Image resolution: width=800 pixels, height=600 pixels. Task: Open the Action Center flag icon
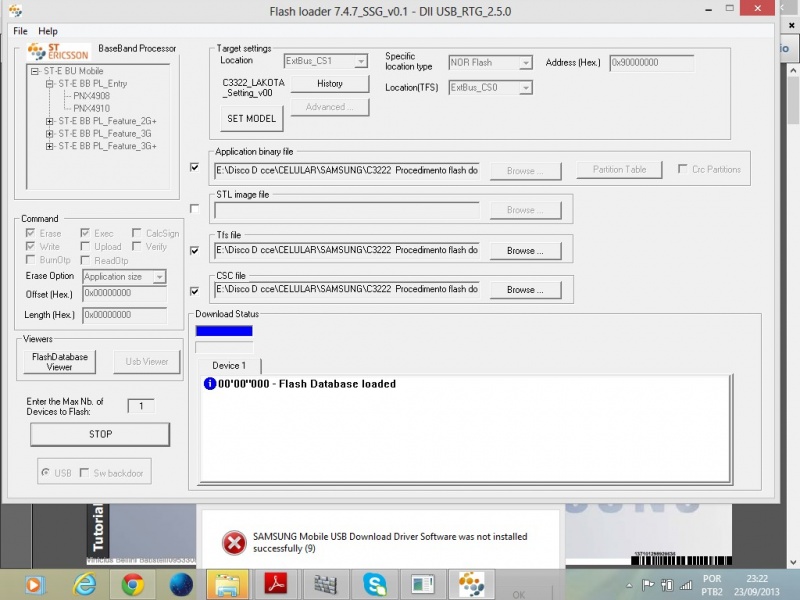pos(647,585)
